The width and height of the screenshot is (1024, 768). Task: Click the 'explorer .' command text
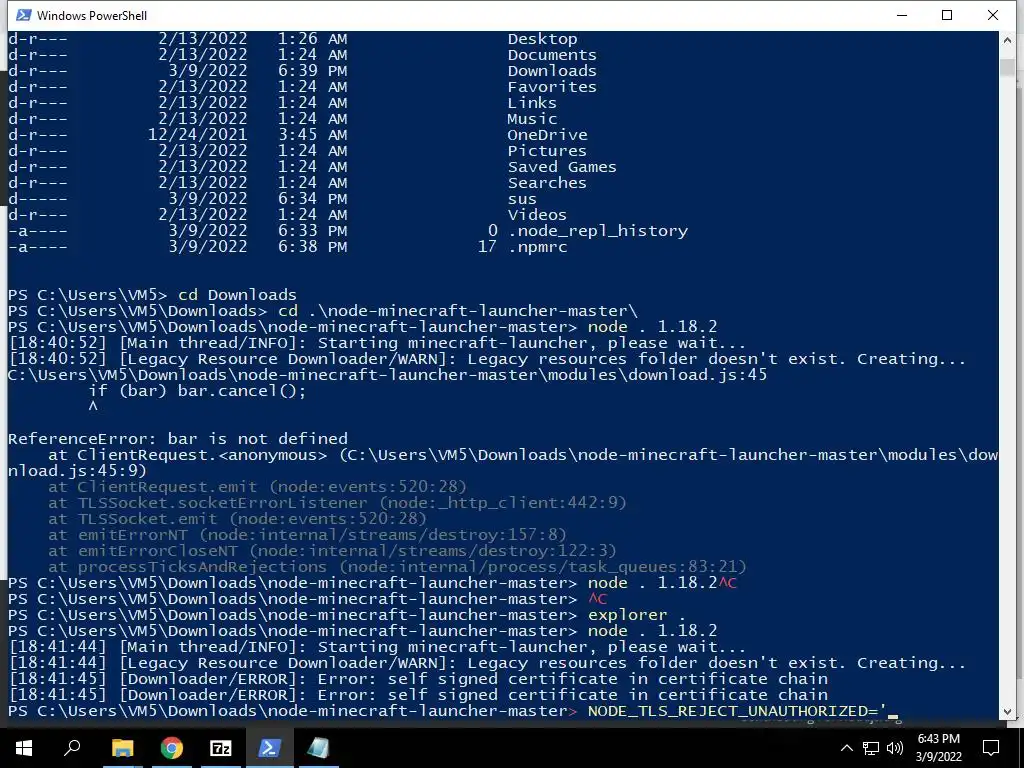pos(637,615)
